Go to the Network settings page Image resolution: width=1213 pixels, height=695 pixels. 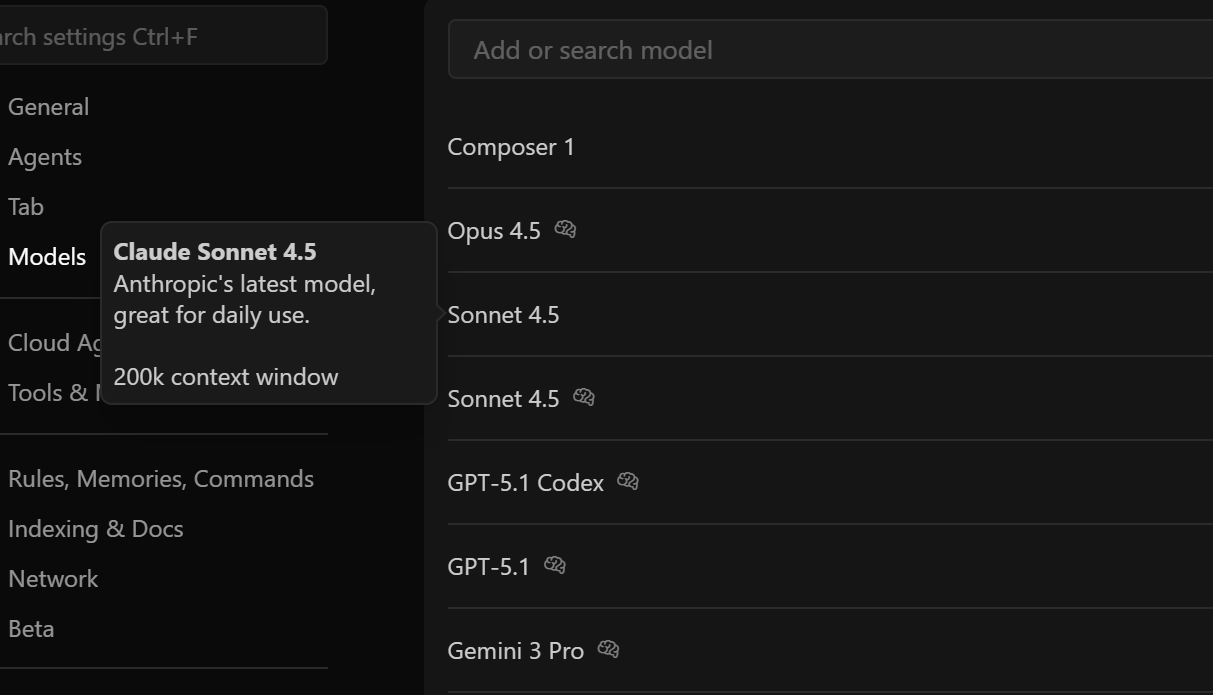(53, 579)
